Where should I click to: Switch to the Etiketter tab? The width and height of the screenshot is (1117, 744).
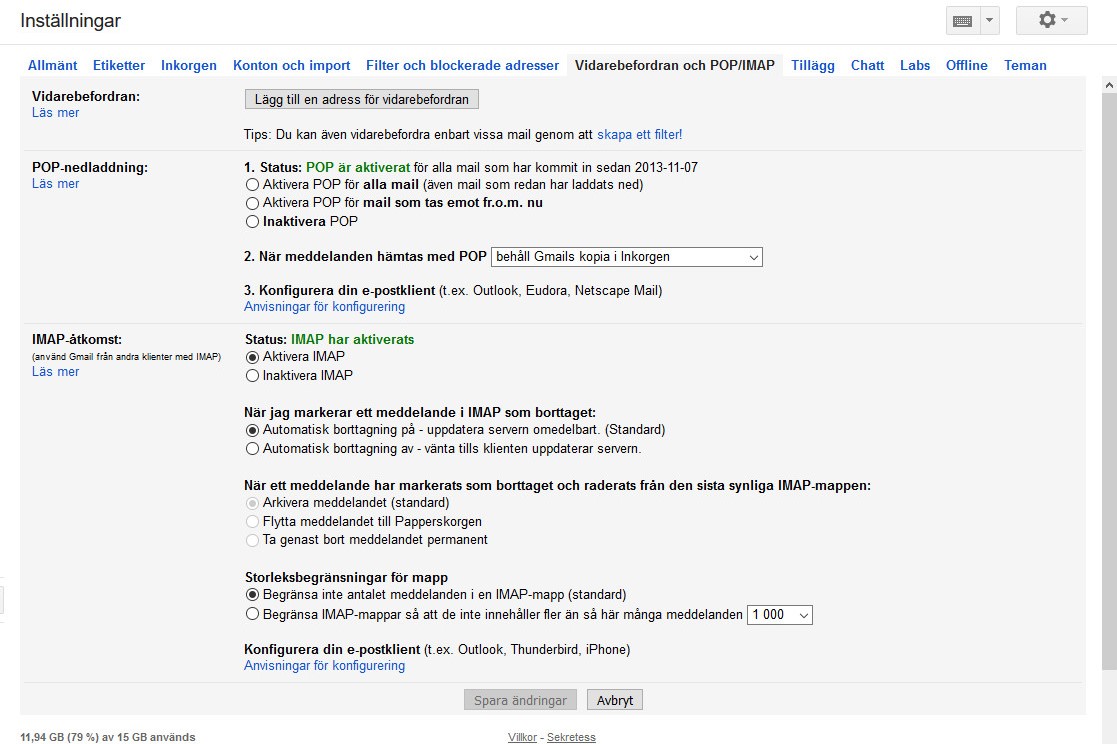[118, 64]
